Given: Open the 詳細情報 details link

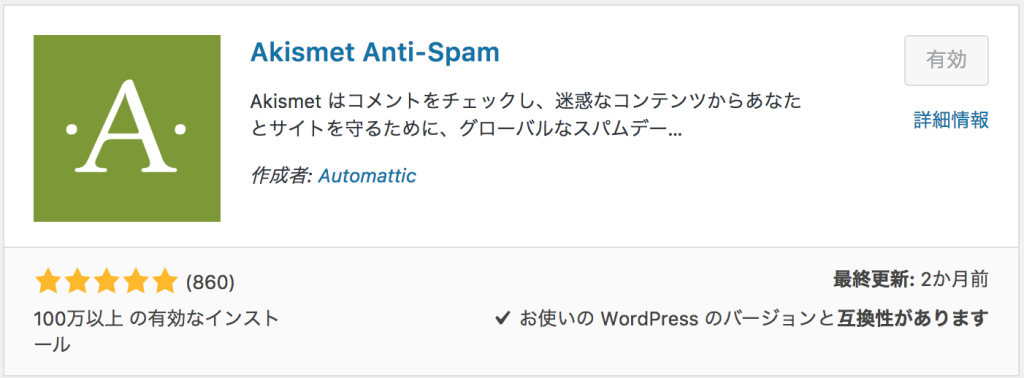Looking at the screenshot, I should click(951, 120).
